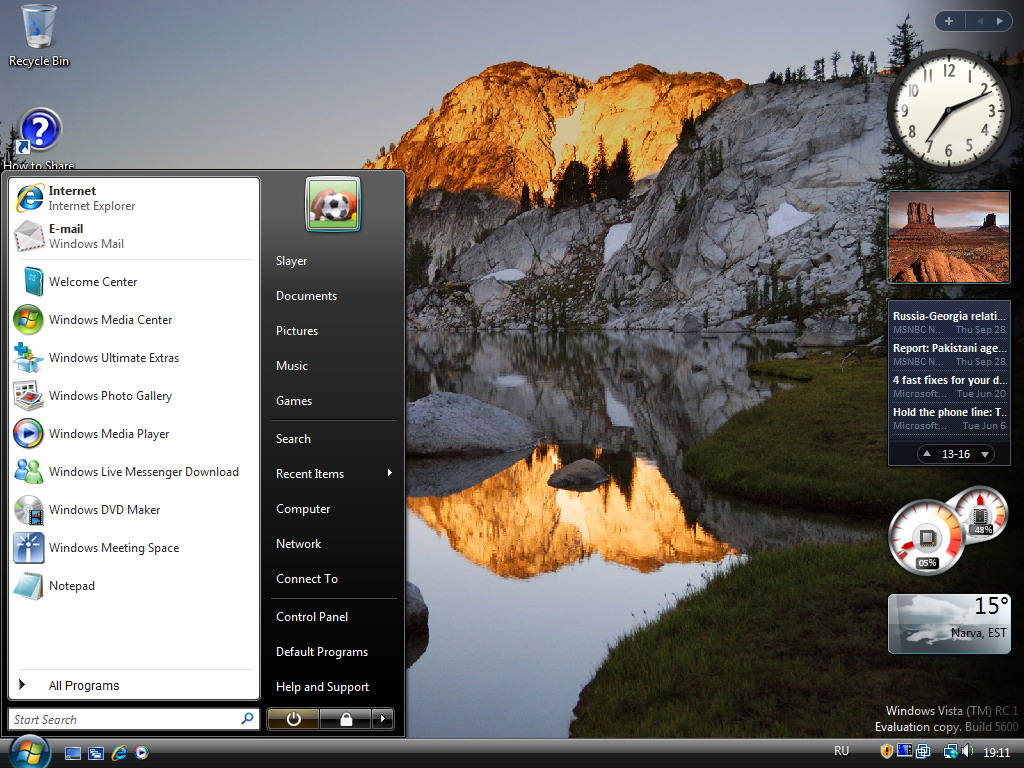
Task: Open Help and Support
Action: click(334, 686)
